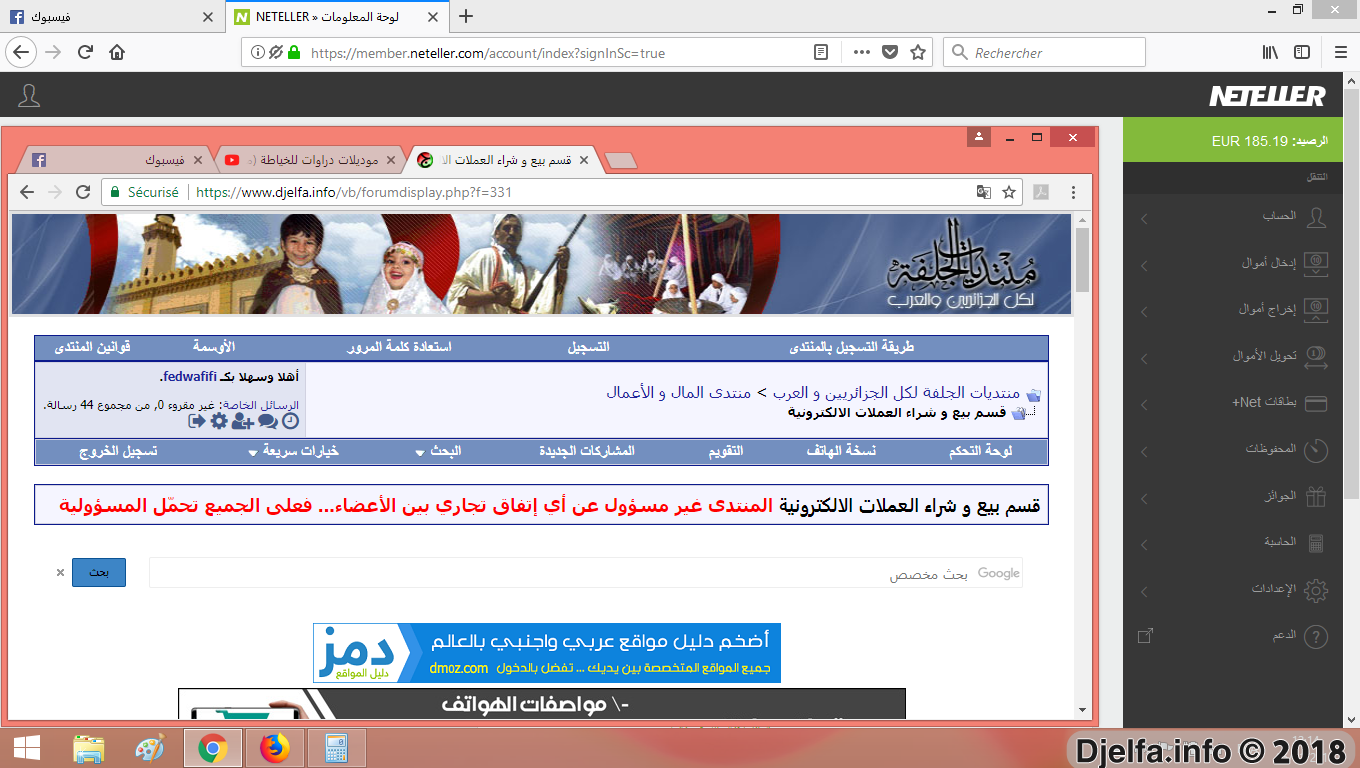Viewport: 1360px width, 768px height.
Task: Open البحث dropdown in forum navbar
Action: [438, 452]
